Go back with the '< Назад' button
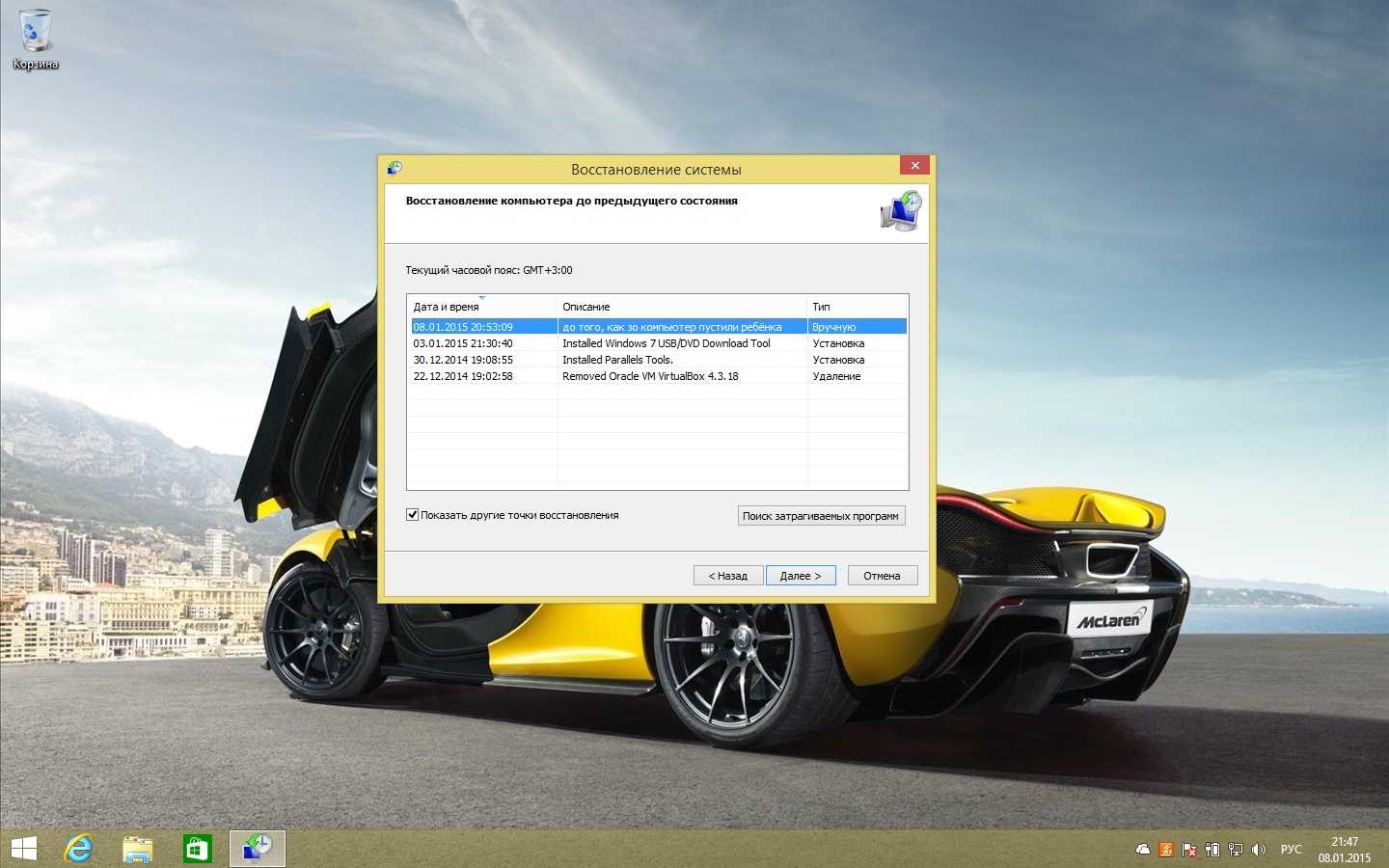Viewport: 1389px width, 868px height. point(728,576)
